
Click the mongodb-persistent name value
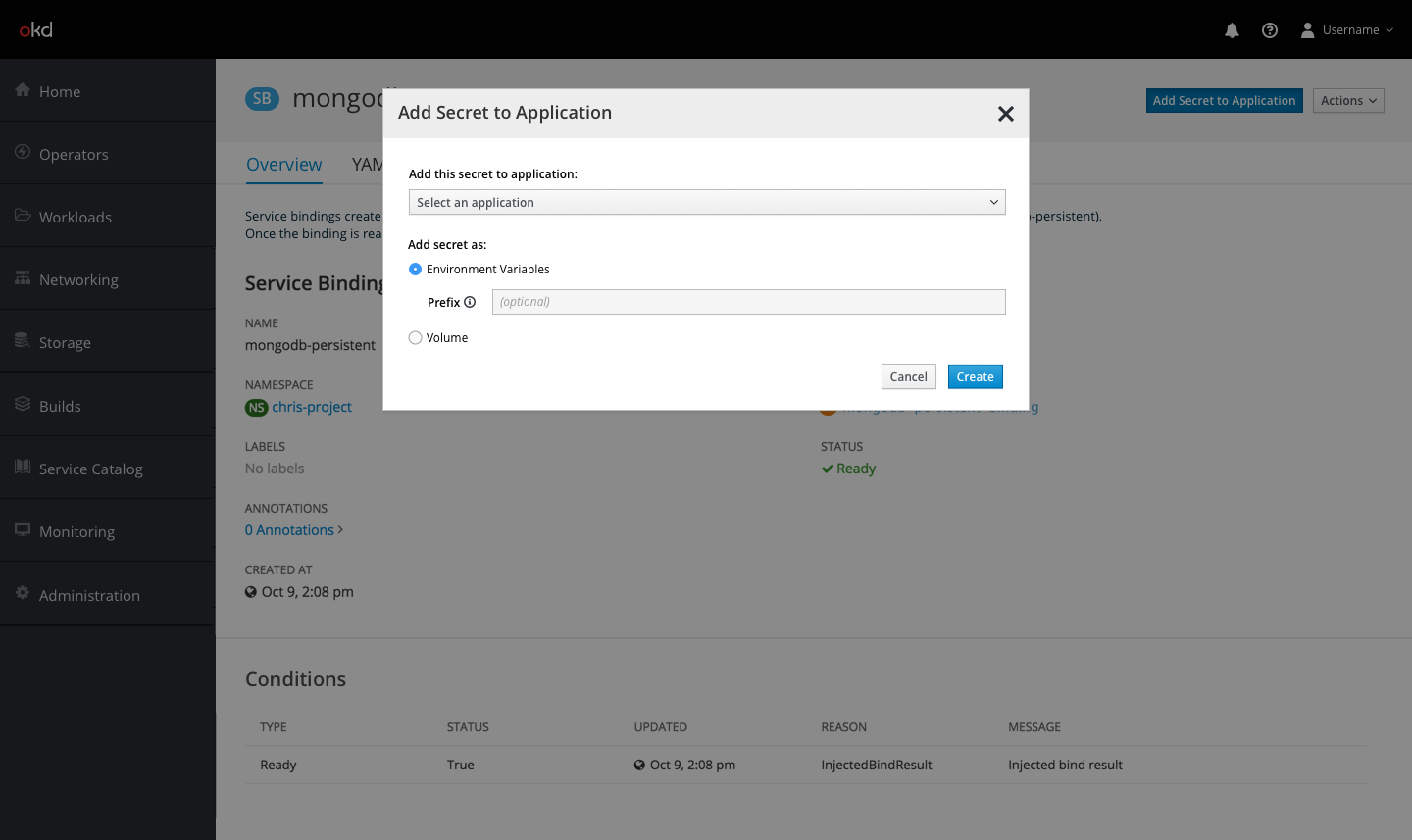click(310, 345)
